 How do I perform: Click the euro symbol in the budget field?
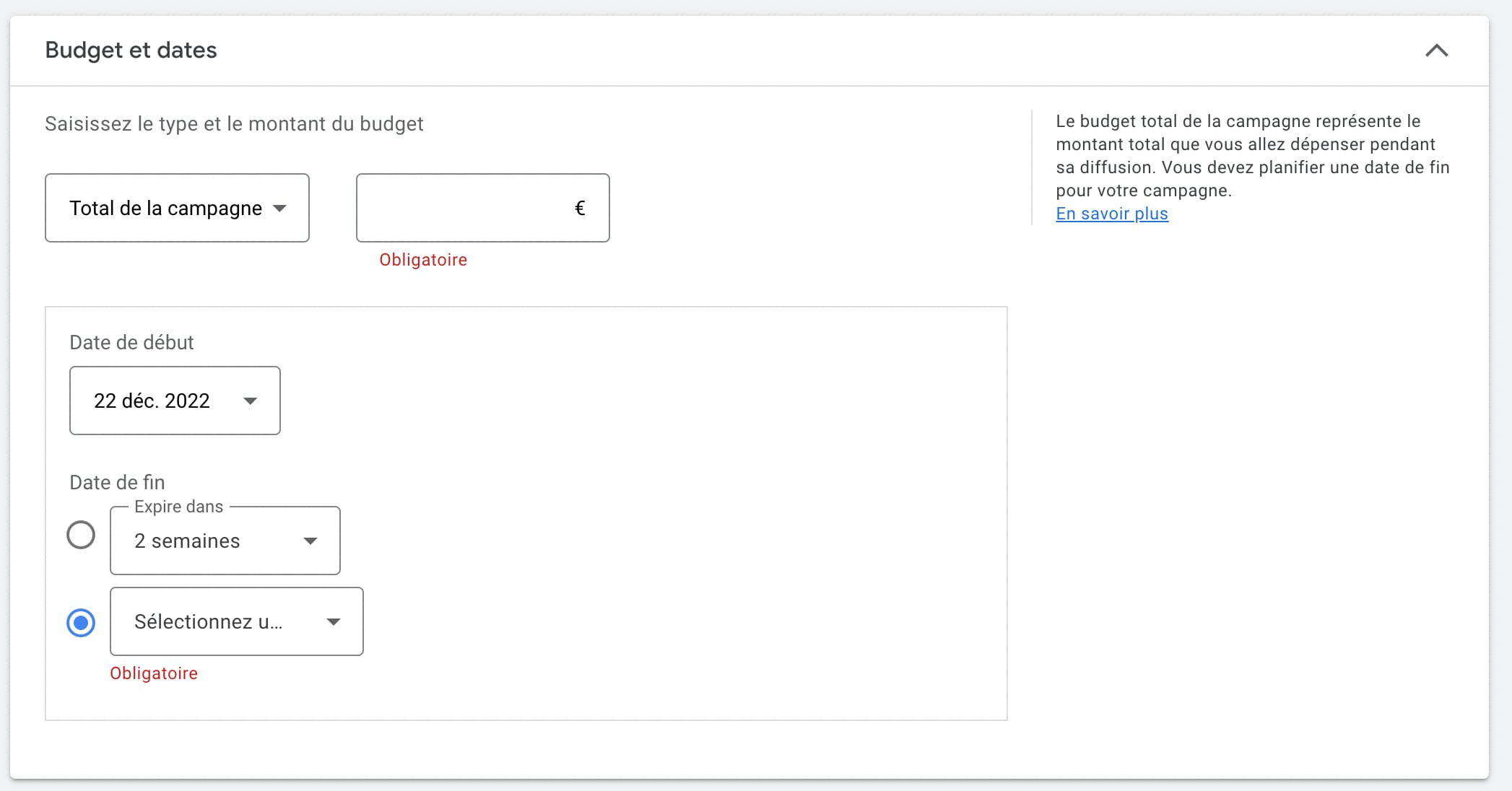pos(579,209)
